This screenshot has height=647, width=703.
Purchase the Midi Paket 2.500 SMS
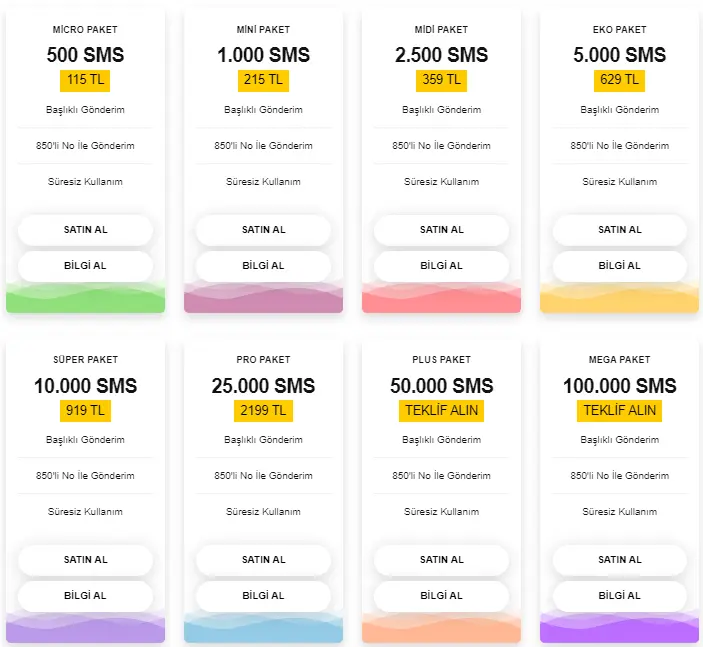point(441,230)
